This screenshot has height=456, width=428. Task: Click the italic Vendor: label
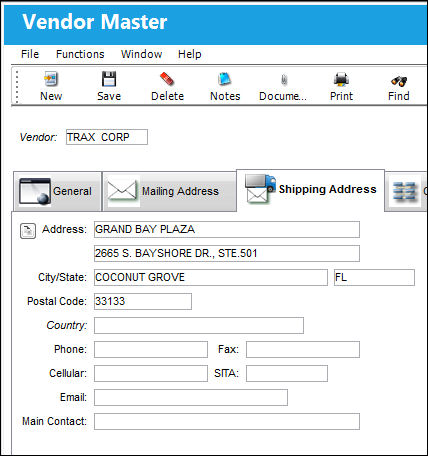tap(38, 137)
